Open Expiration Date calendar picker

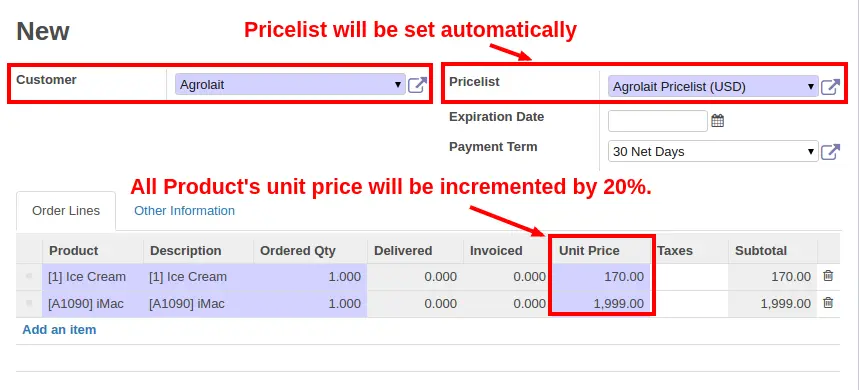coord(718,121)
